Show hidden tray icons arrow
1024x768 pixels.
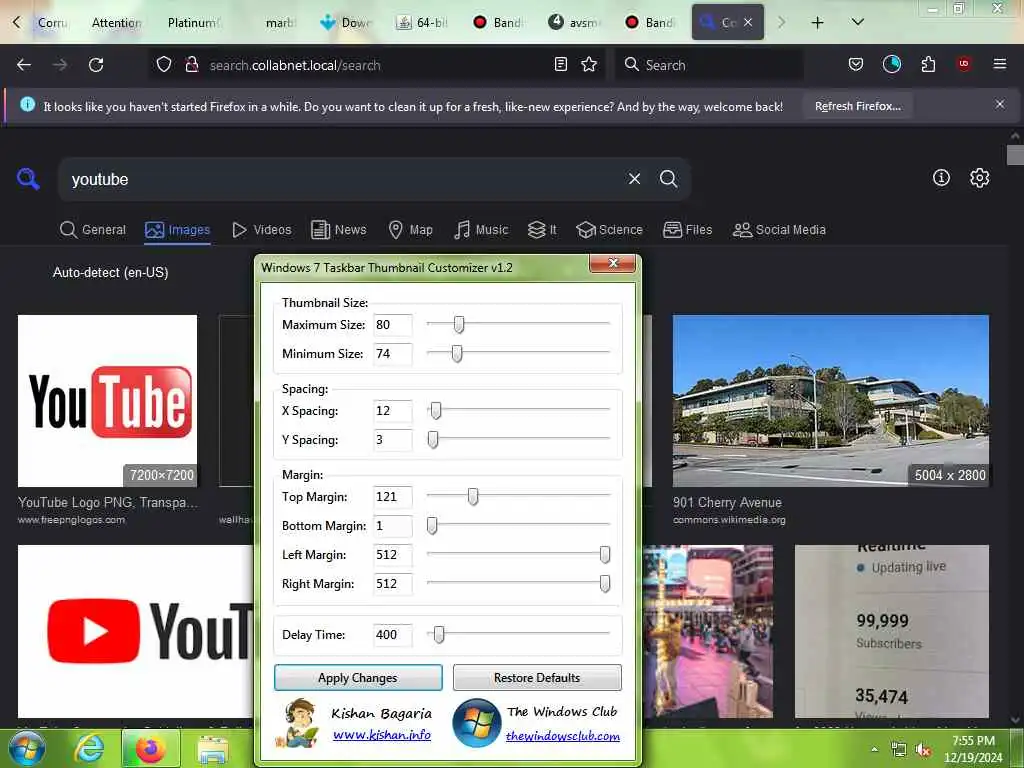[874, 750]
